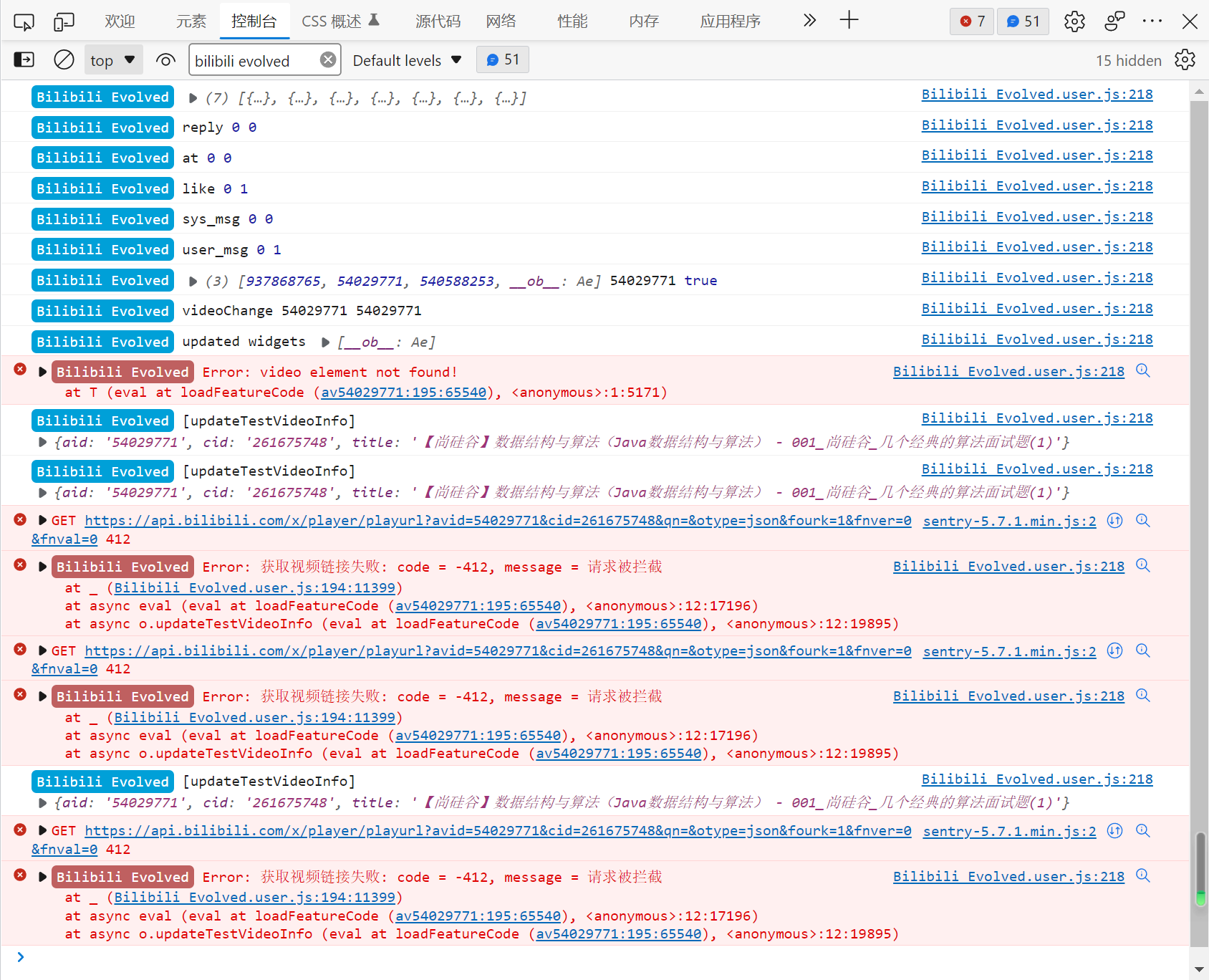Expand the first GET playurl error
The width and height of the screenshot is (1209, 980).
pos(42,520)
